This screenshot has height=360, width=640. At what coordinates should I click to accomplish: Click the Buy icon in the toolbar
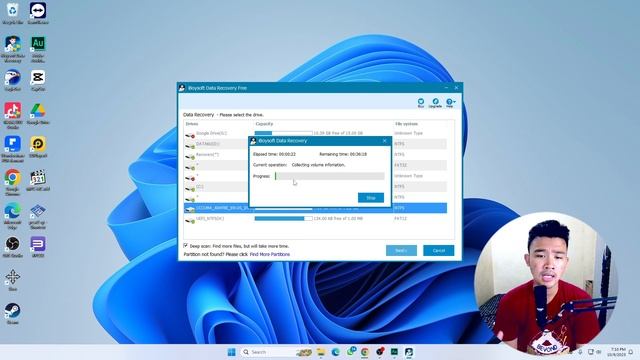[x=421, y=103]
